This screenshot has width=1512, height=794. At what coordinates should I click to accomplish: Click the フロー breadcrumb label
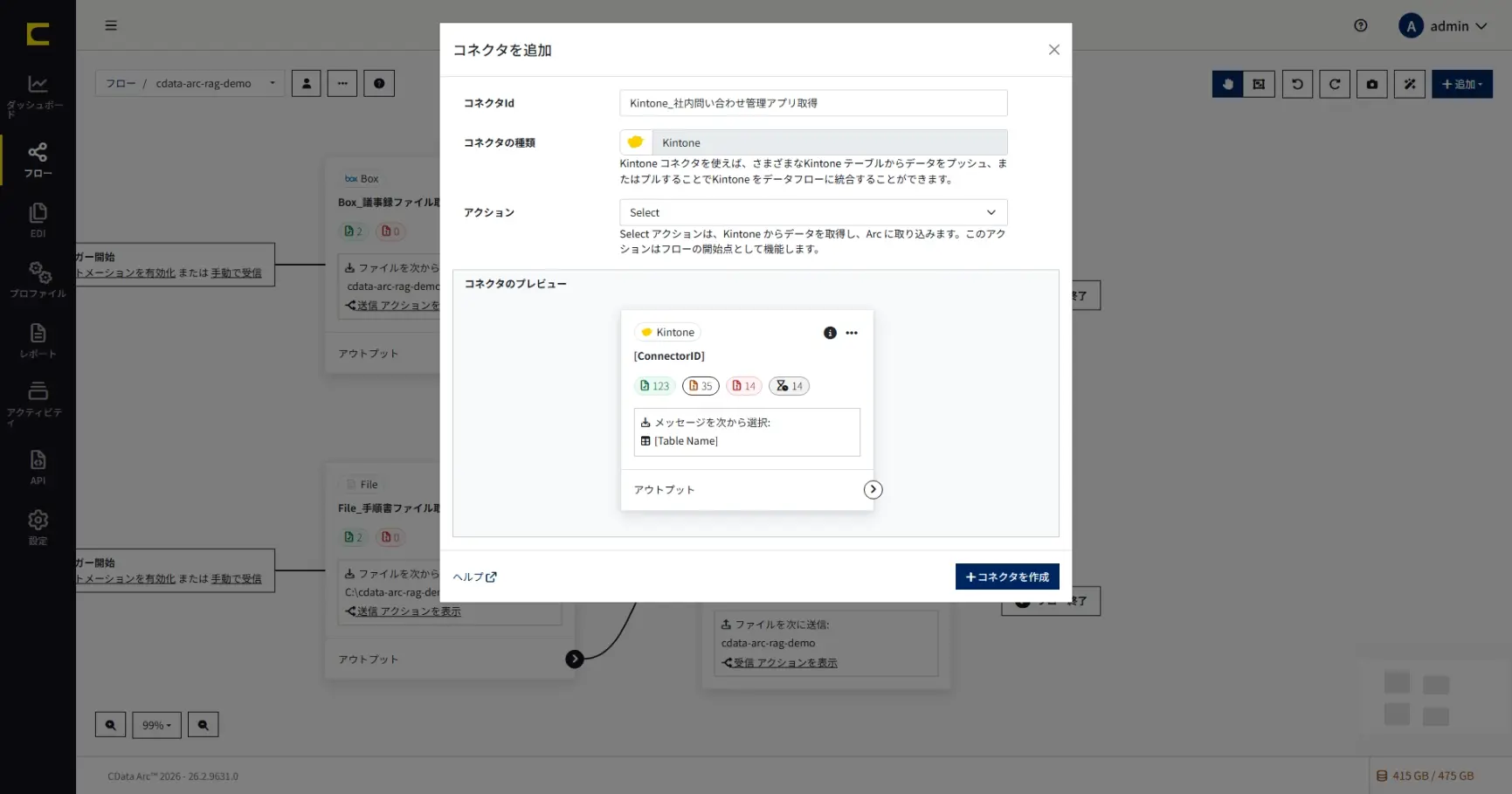[121, 84]
